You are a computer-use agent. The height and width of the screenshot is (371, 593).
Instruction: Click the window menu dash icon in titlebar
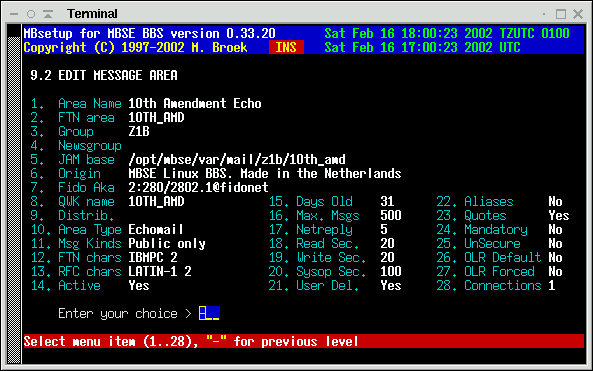click(x=14, y=14)
